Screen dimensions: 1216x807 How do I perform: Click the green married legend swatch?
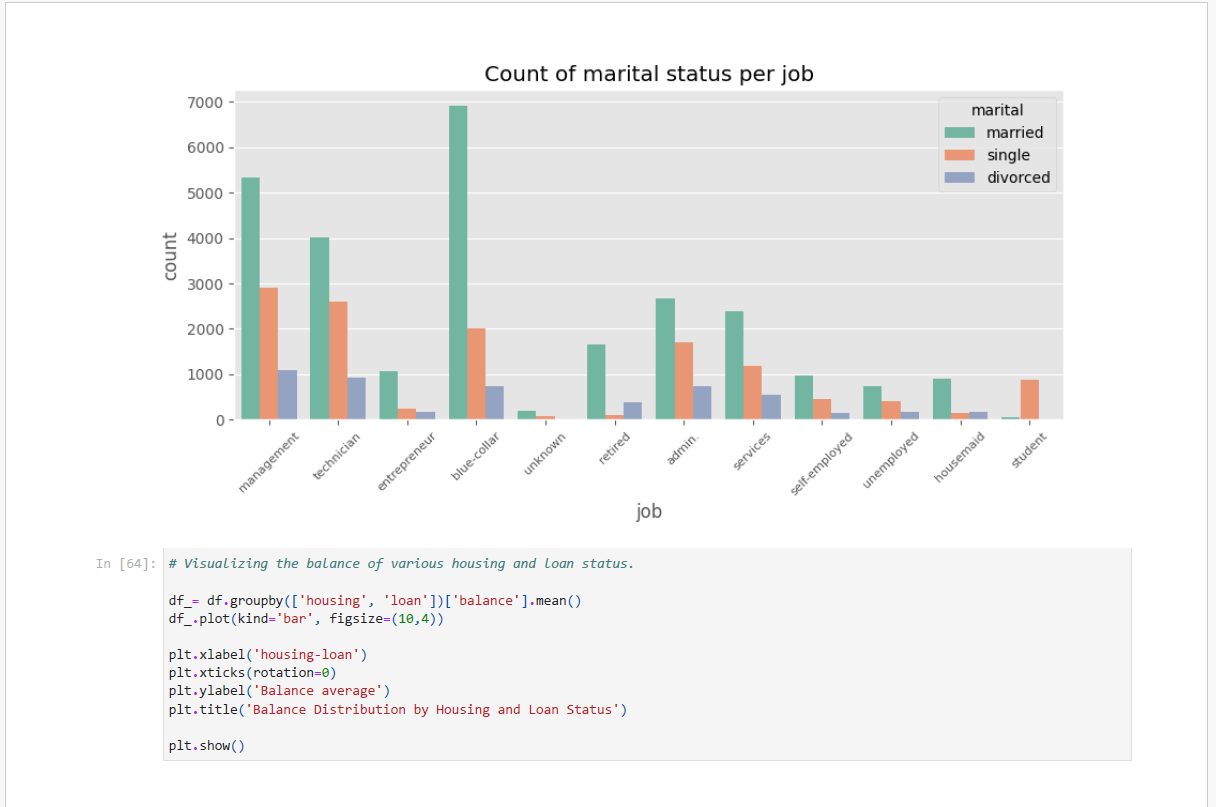point(960,133)
